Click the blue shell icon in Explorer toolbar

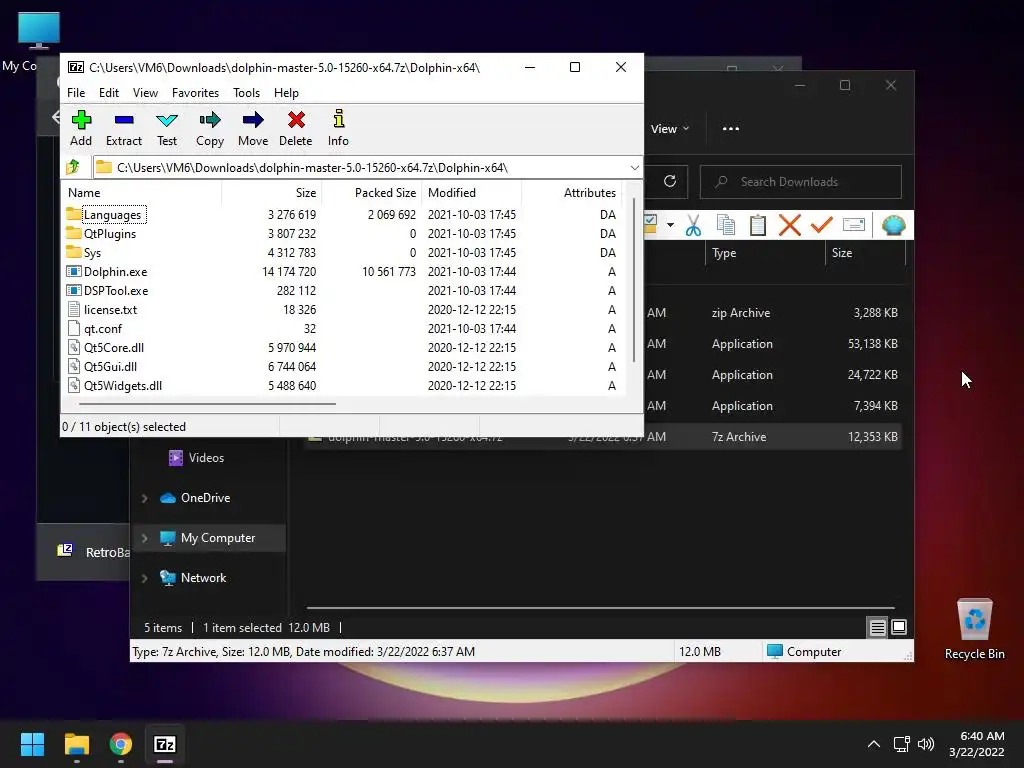click(x=893, y=225)
